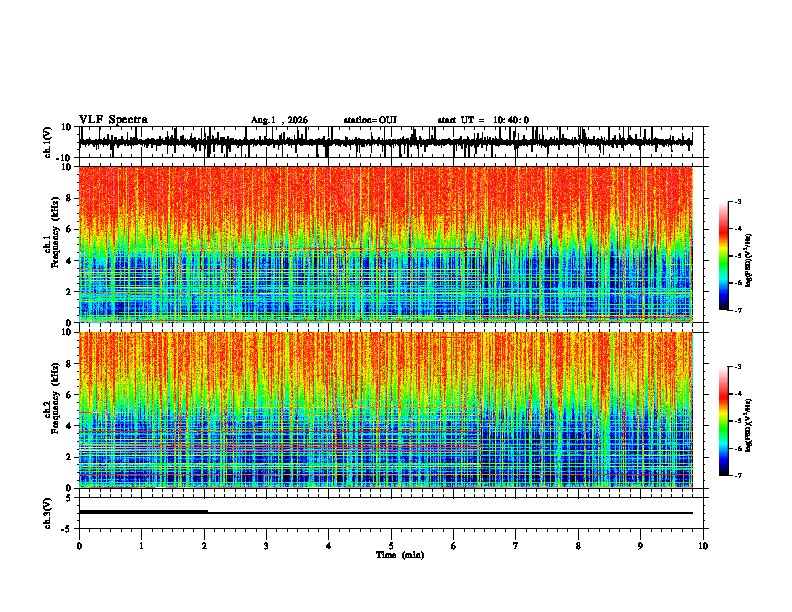Click the ch.2 colorbar log(PSD) label

749,425
